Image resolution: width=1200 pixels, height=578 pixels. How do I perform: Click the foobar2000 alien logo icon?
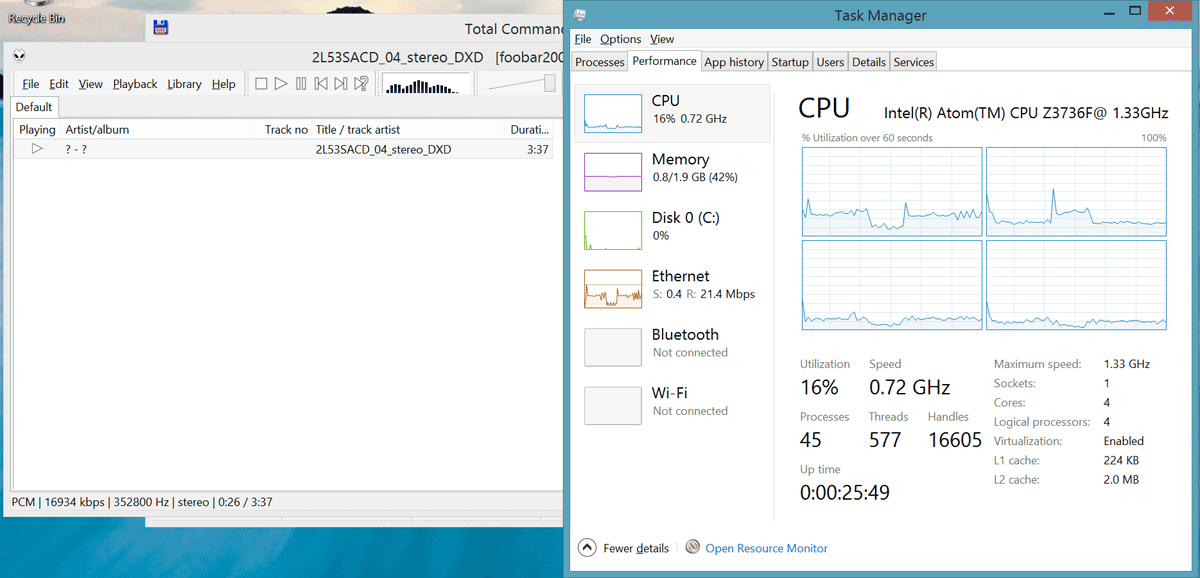[19, 57]
